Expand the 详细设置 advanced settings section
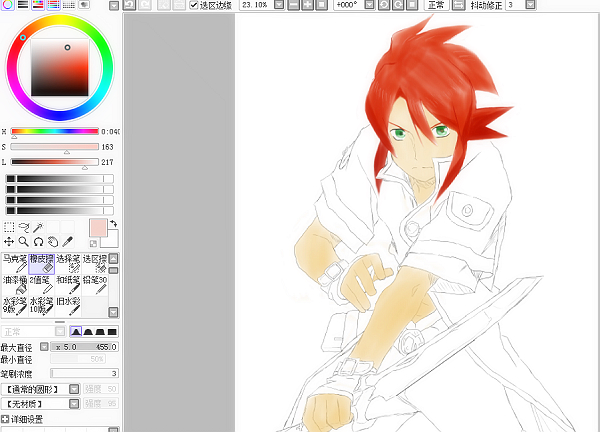This screenshot has height=432, width=600. (5, 419)
